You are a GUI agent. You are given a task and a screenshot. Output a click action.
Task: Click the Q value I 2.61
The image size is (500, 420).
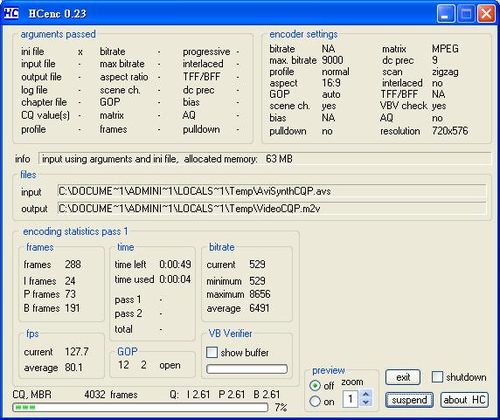point(198,394)
